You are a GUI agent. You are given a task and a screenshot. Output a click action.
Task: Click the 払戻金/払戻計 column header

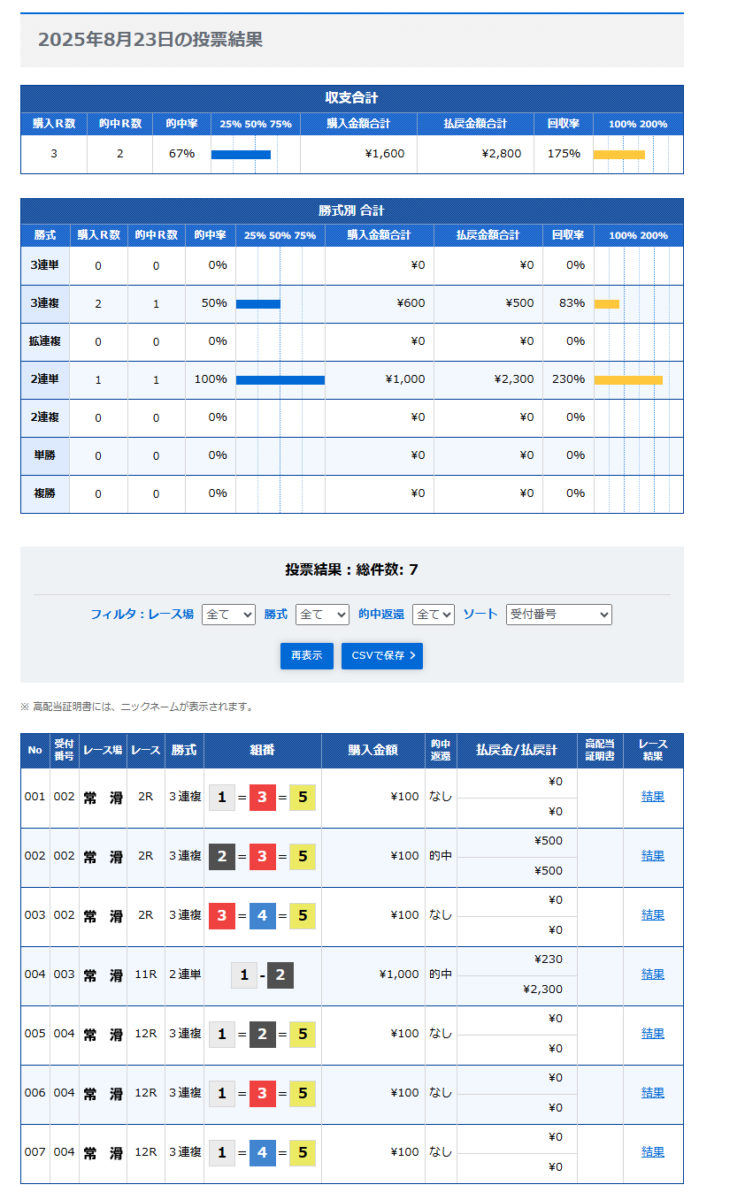(517, 750)
